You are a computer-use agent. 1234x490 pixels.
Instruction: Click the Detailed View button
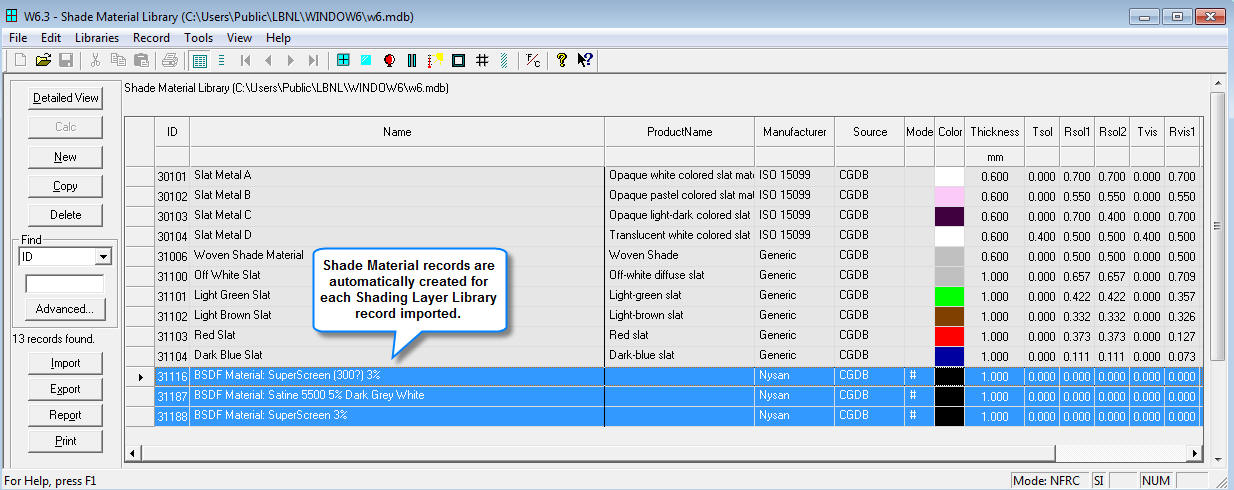click(x=66, y=98)
